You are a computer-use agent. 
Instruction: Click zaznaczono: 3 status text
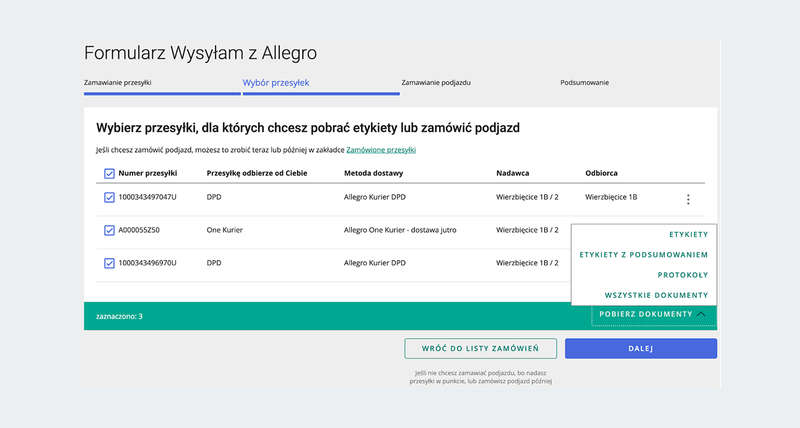coord(119,316)
